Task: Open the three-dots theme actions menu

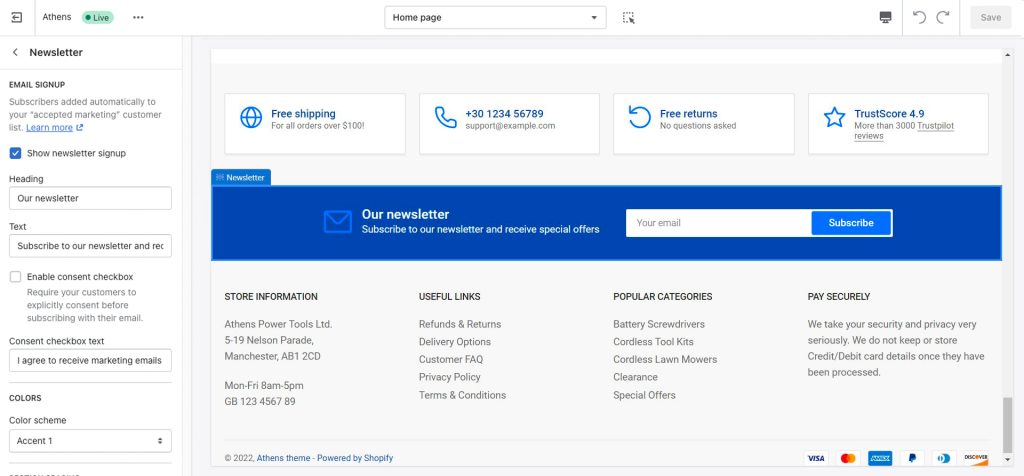Action: click(138, 18)
